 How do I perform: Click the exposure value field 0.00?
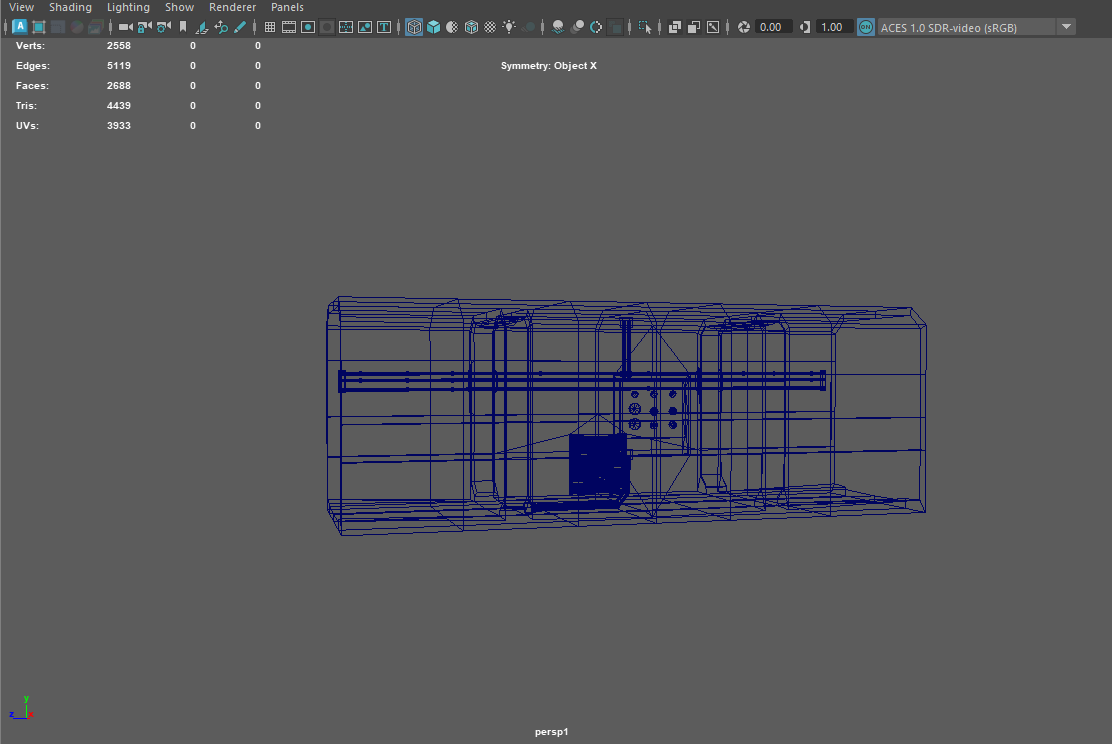click(774, 27)
